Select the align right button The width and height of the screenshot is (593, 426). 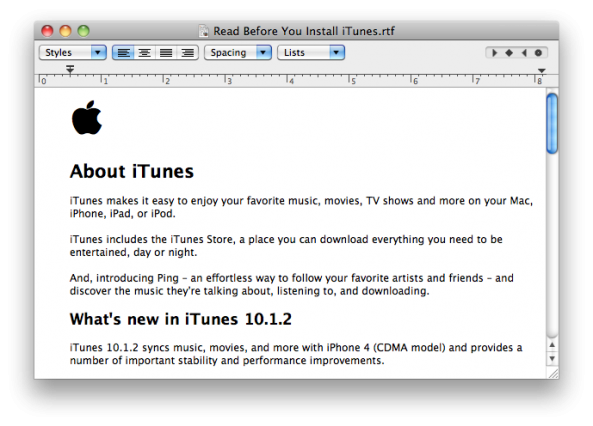click(x=188, y=53)
